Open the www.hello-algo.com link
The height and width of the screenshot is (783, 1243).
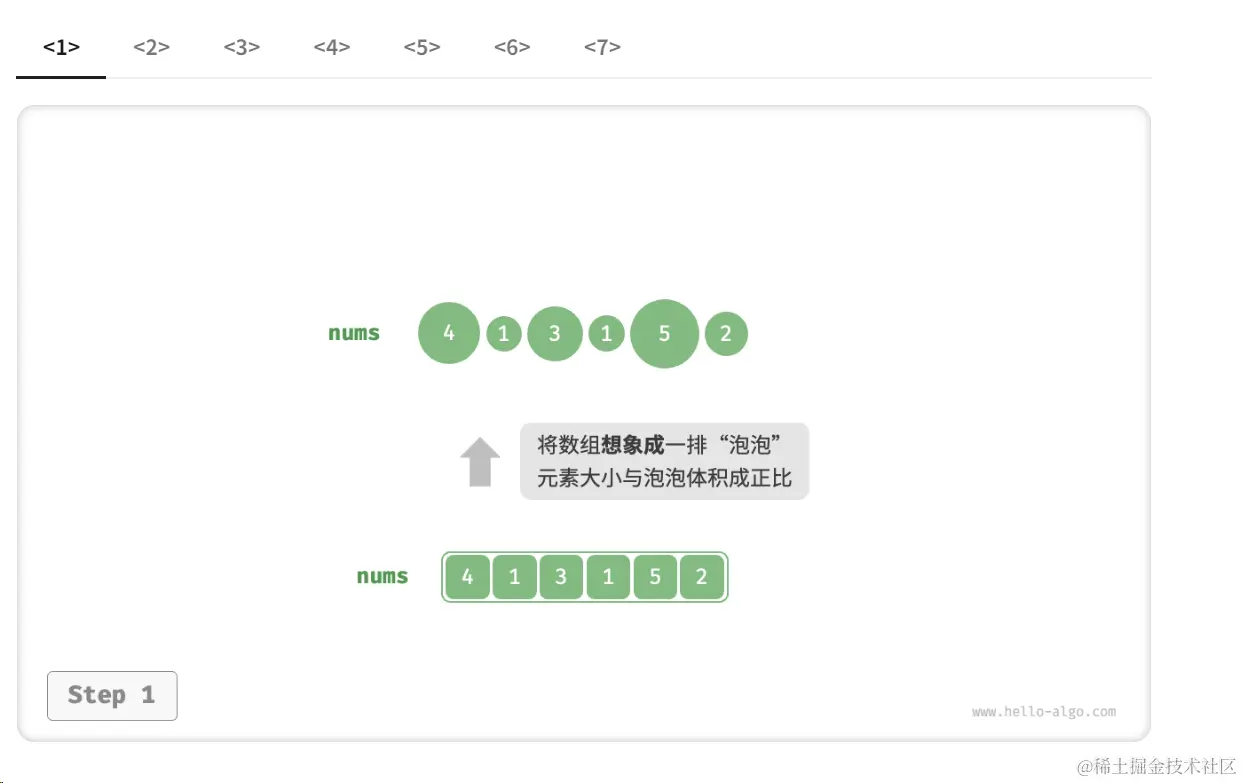pyautogui.click(x=1045, y=712)
